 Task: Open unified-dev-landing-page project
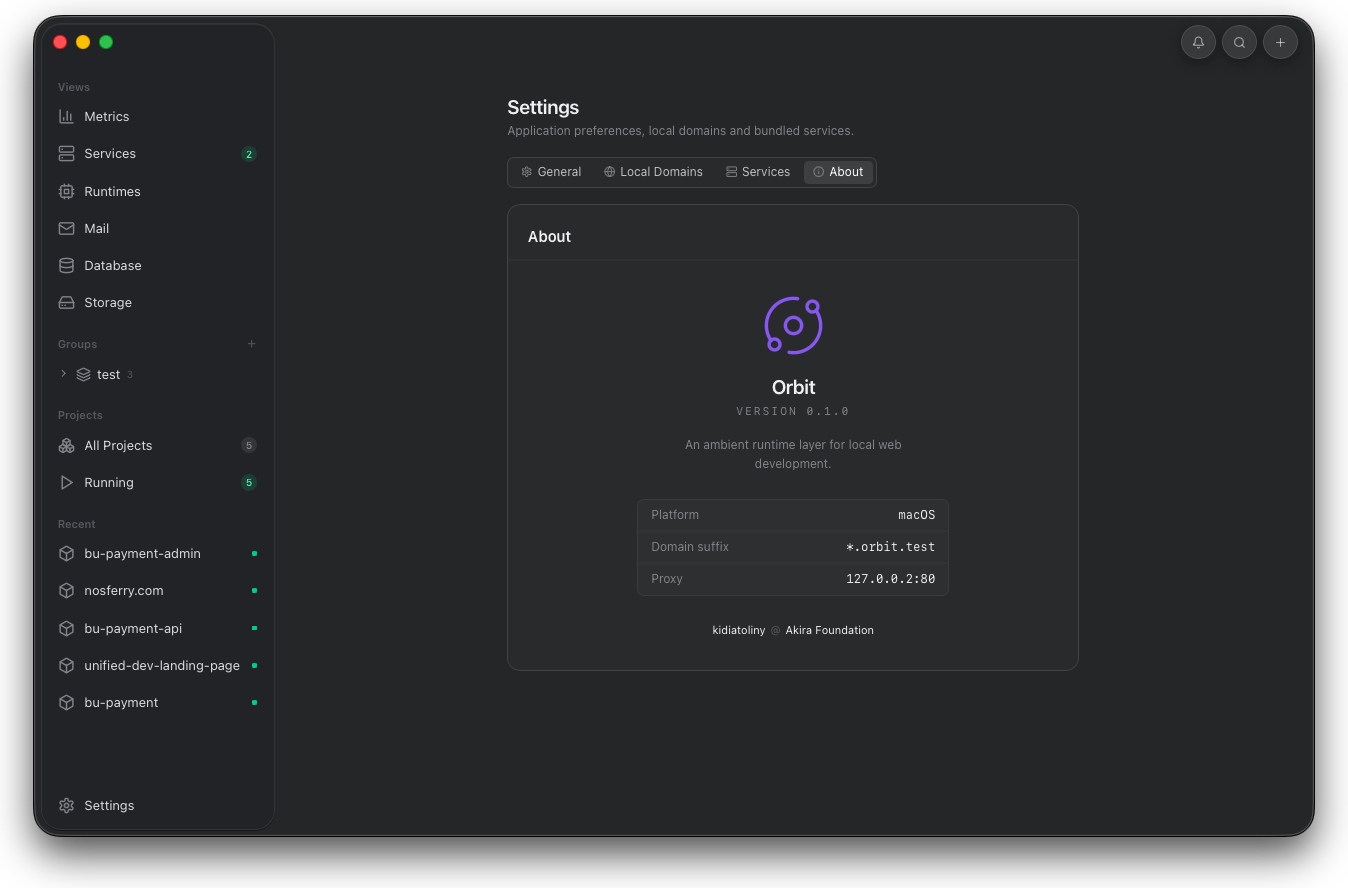(157, 665)
